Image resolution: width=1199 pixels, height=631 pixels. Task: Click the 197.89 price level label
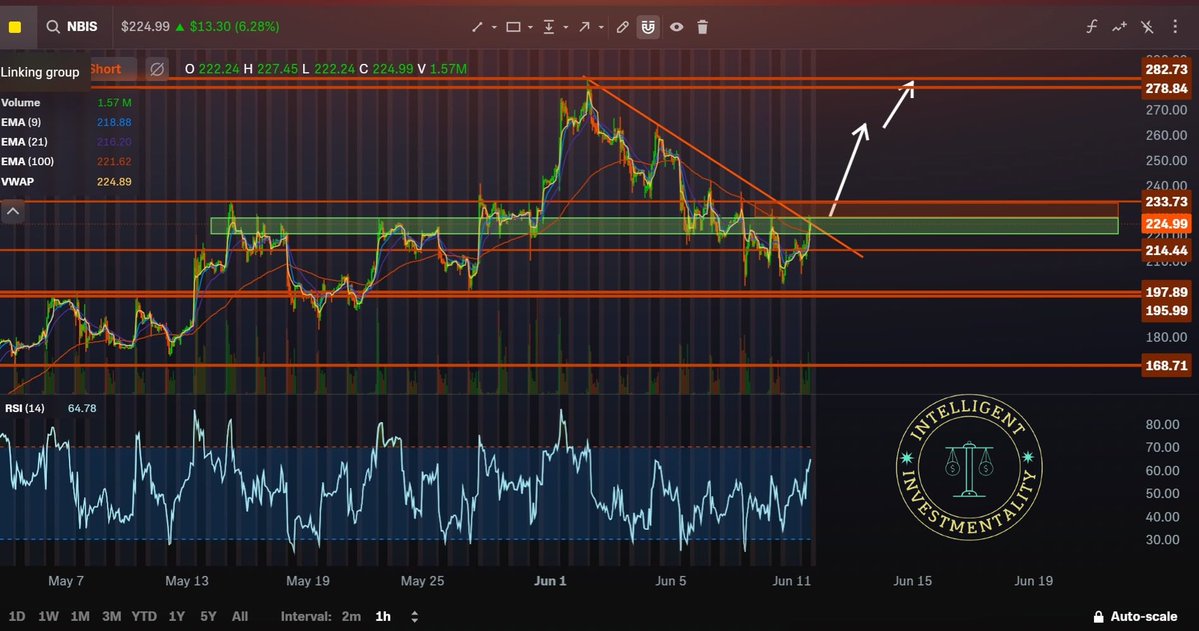point(1166,292)
